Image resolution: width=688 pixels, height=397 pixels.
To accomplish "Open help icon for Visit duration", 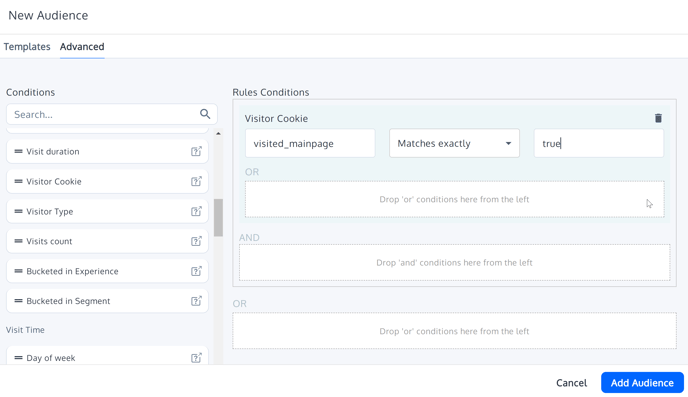I will [196, 151].
